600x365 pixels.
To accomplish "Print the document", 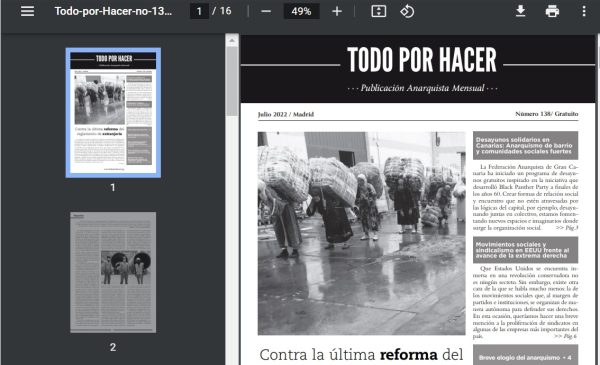I will pos(552,11).
